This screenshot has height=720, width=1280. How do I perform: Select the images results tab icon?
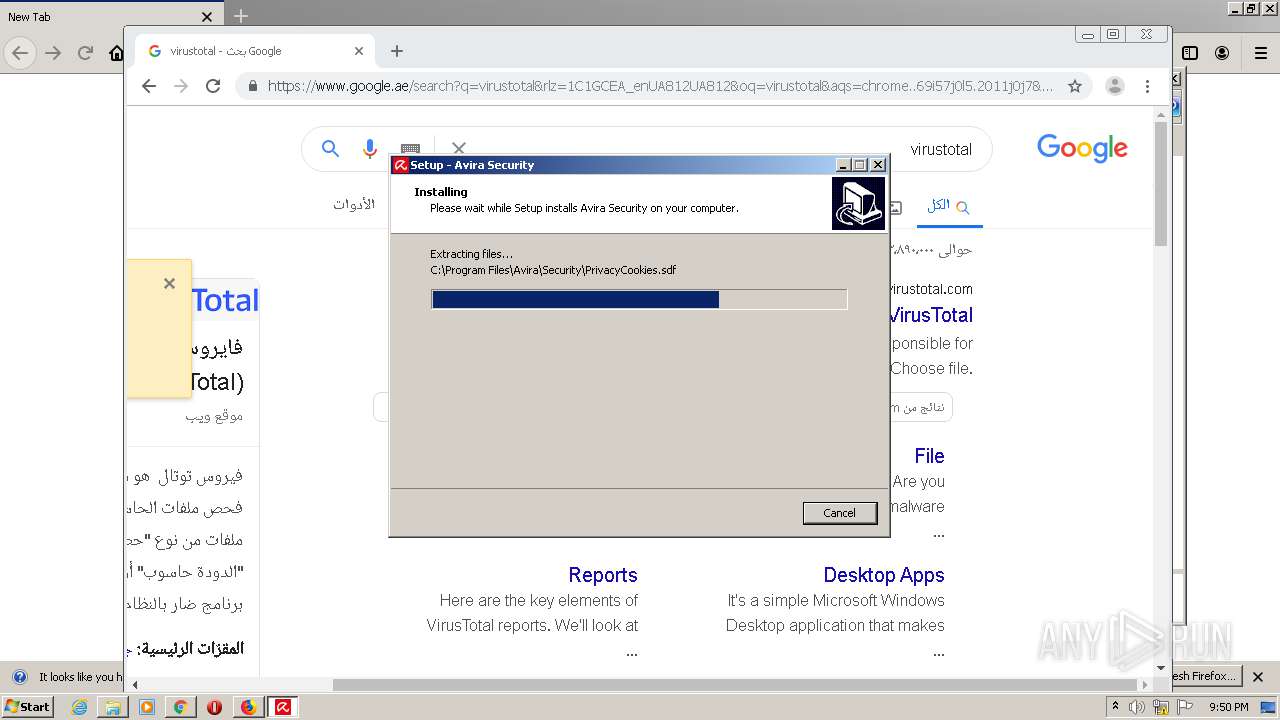pyautogui.click(x=896, y=207)
